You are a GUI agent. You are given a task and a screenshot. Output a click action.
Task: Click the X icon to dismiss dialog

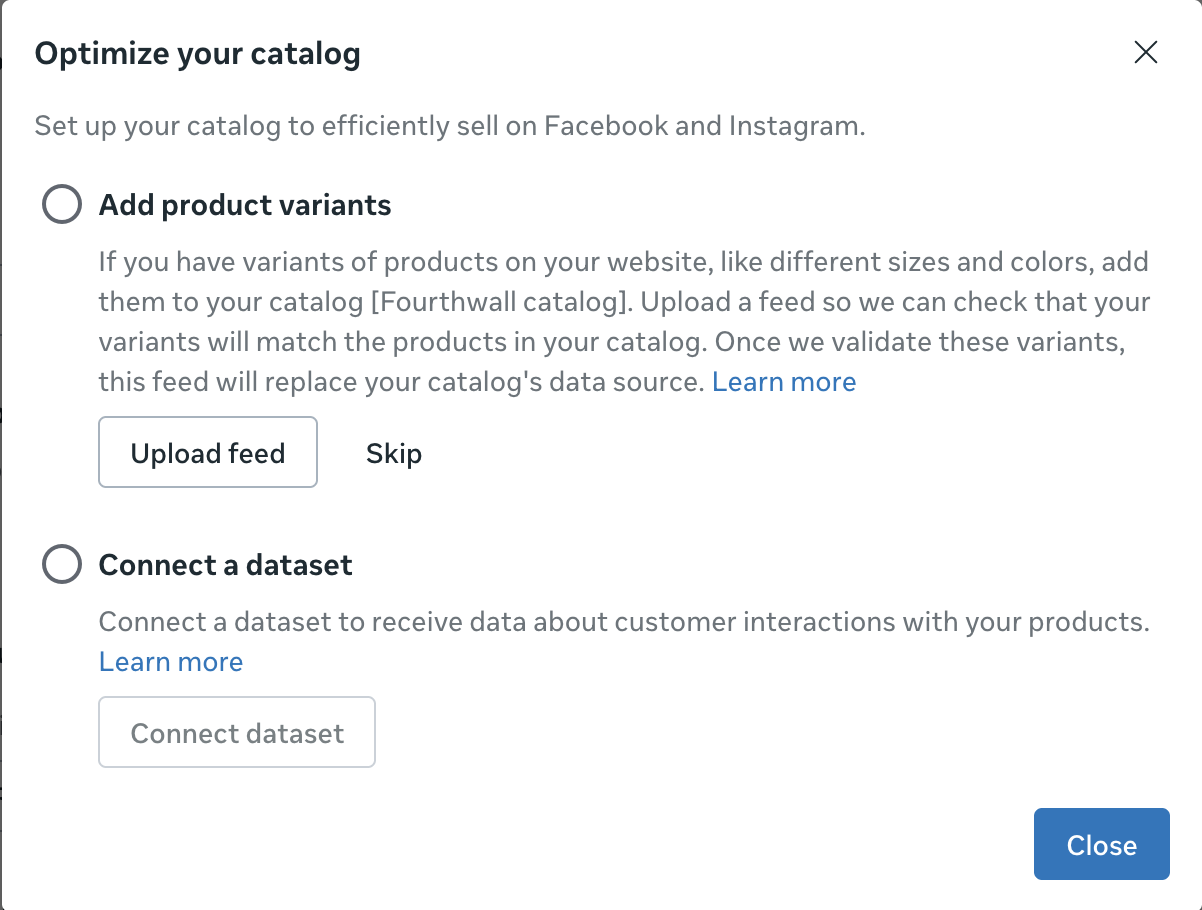pos(1145,53)
